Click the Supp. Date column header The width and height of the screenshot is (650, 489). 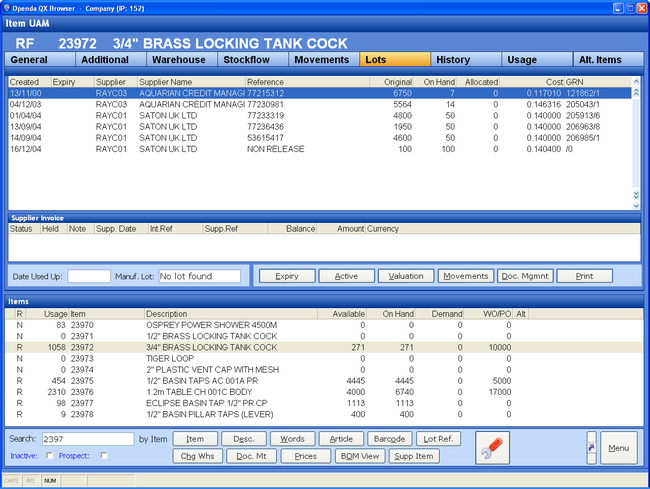[x=121, y=229]
